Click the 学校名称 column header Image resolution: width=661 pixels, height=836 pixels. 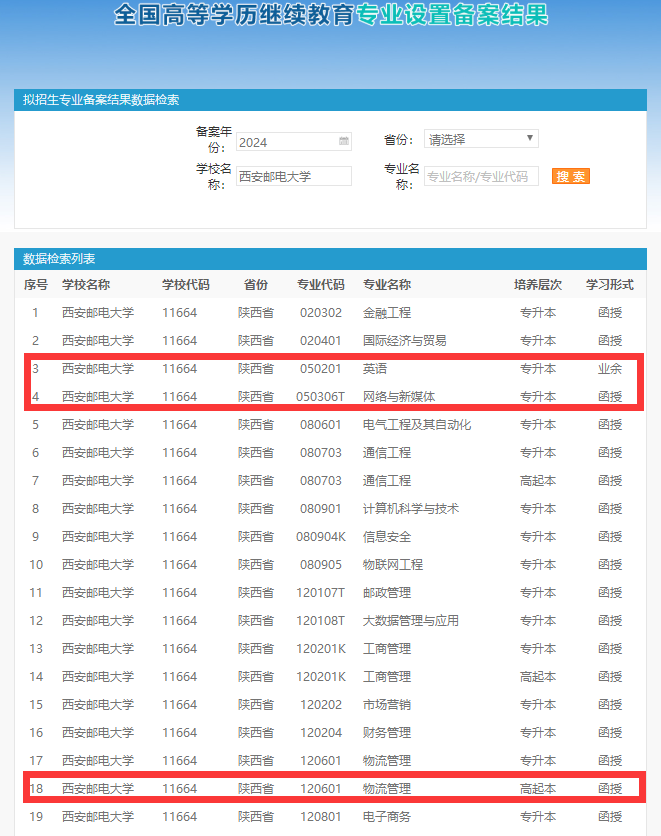[x=86, y=285]
